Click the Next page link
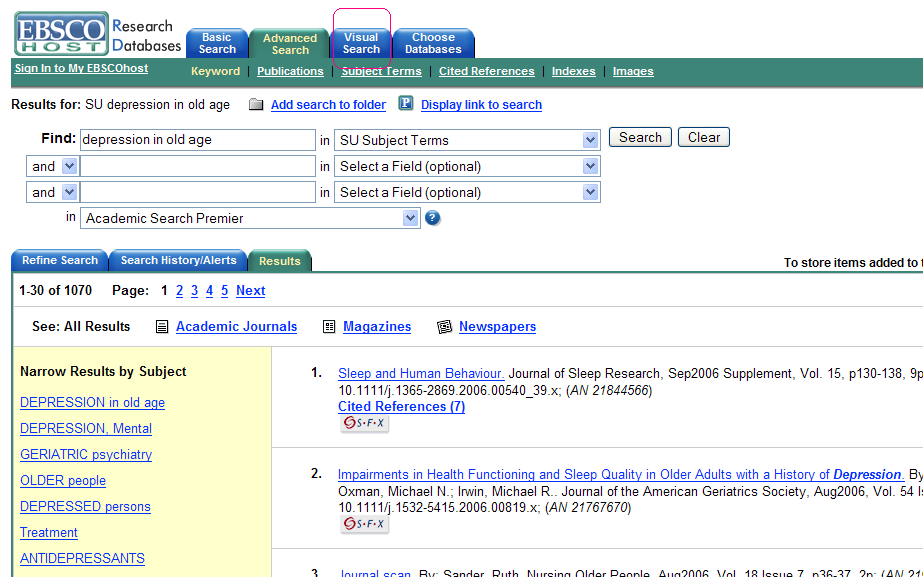923x577 pixels. click(251, 291)
